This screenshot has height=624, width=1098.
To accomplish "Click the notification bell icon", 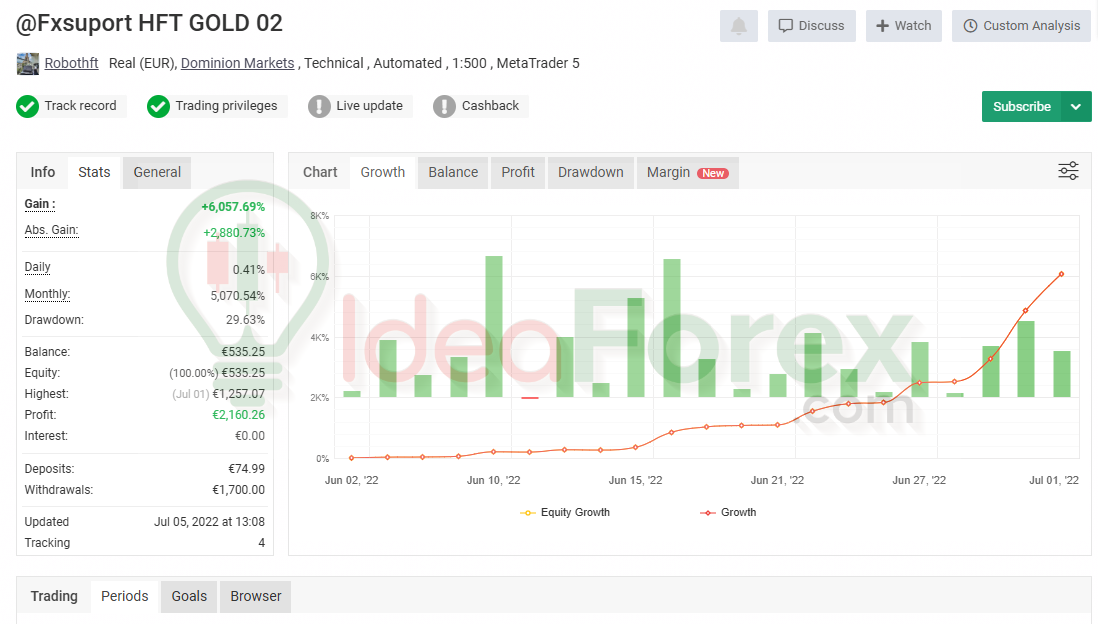I will click(738, 26).
